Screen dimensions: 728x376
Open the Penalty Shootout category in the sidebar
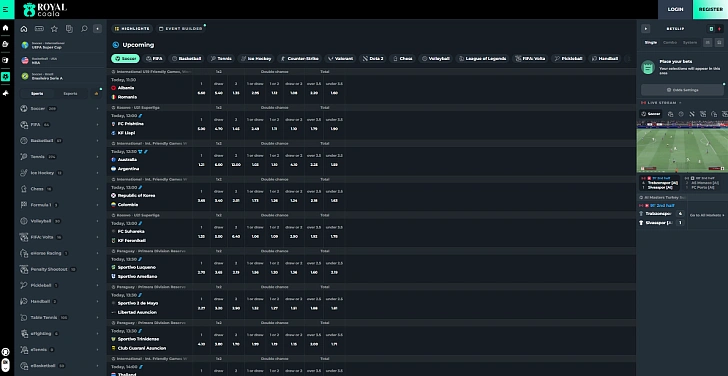pyautogui.click(x=60, y=269)
